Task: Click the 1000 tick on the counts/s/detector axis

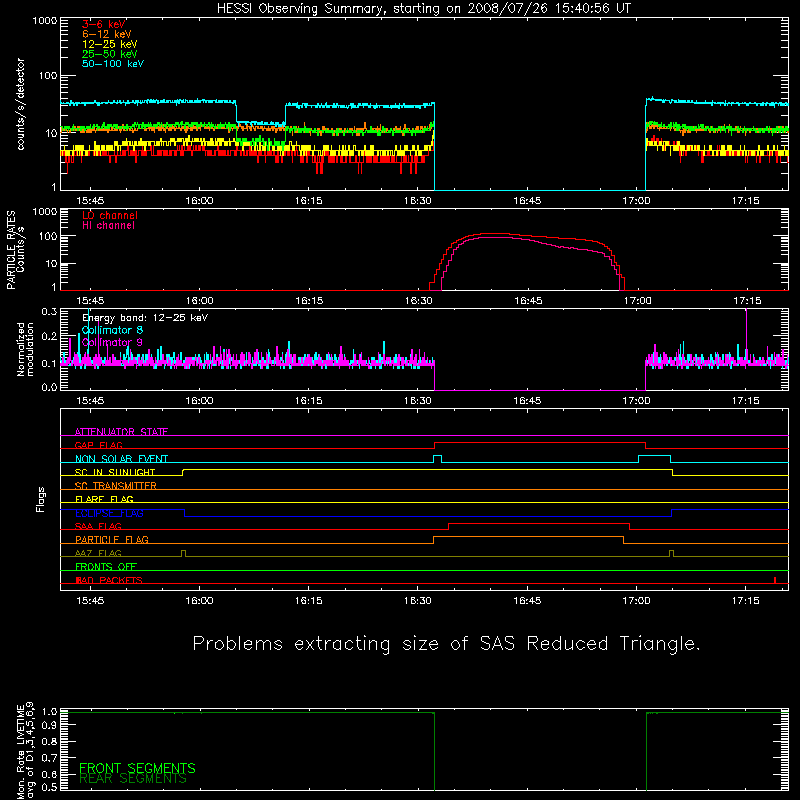Action: 45,21
